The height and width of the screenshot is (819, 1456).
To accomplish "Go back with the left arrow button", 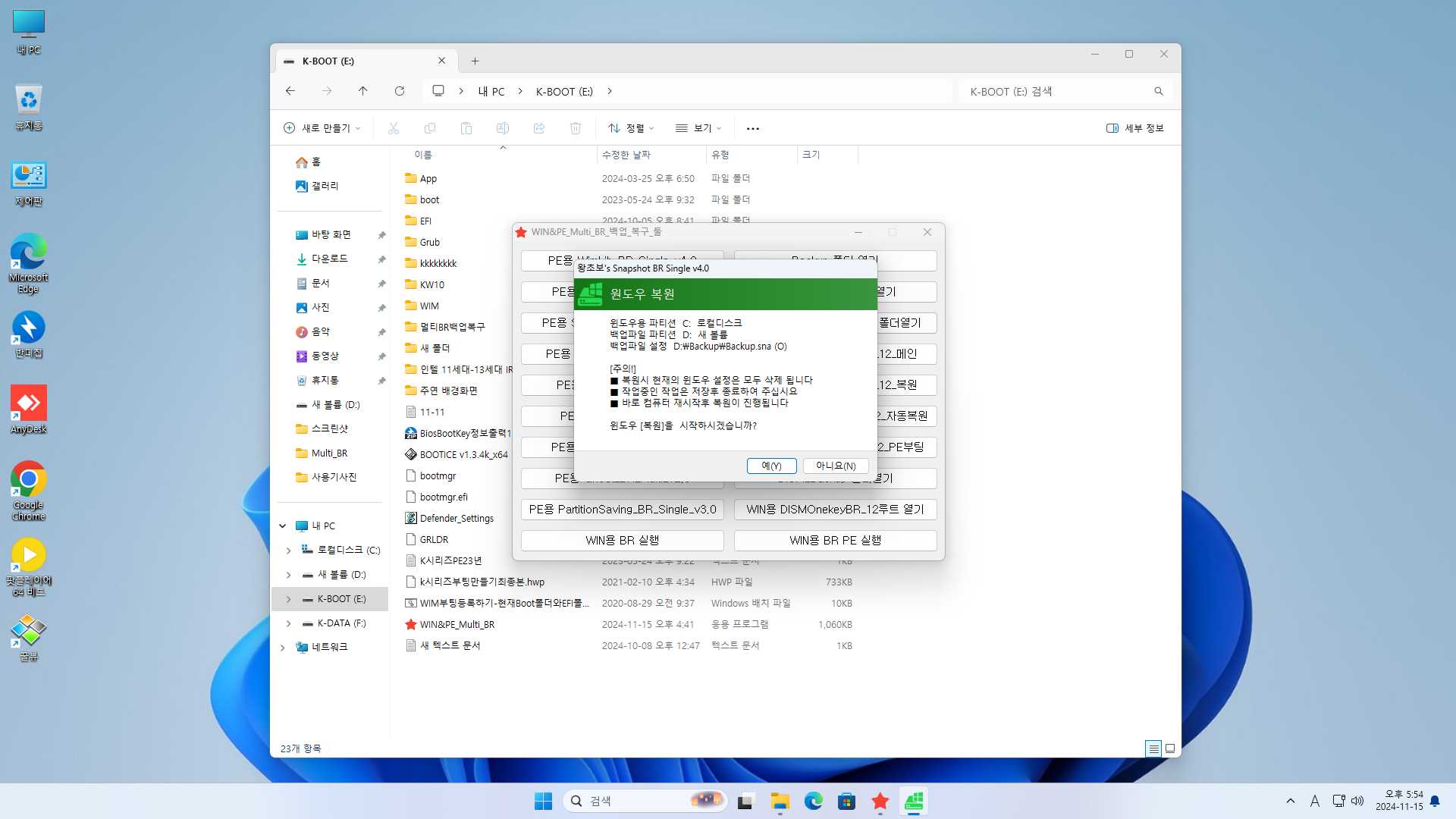I will tap(290, 91).
